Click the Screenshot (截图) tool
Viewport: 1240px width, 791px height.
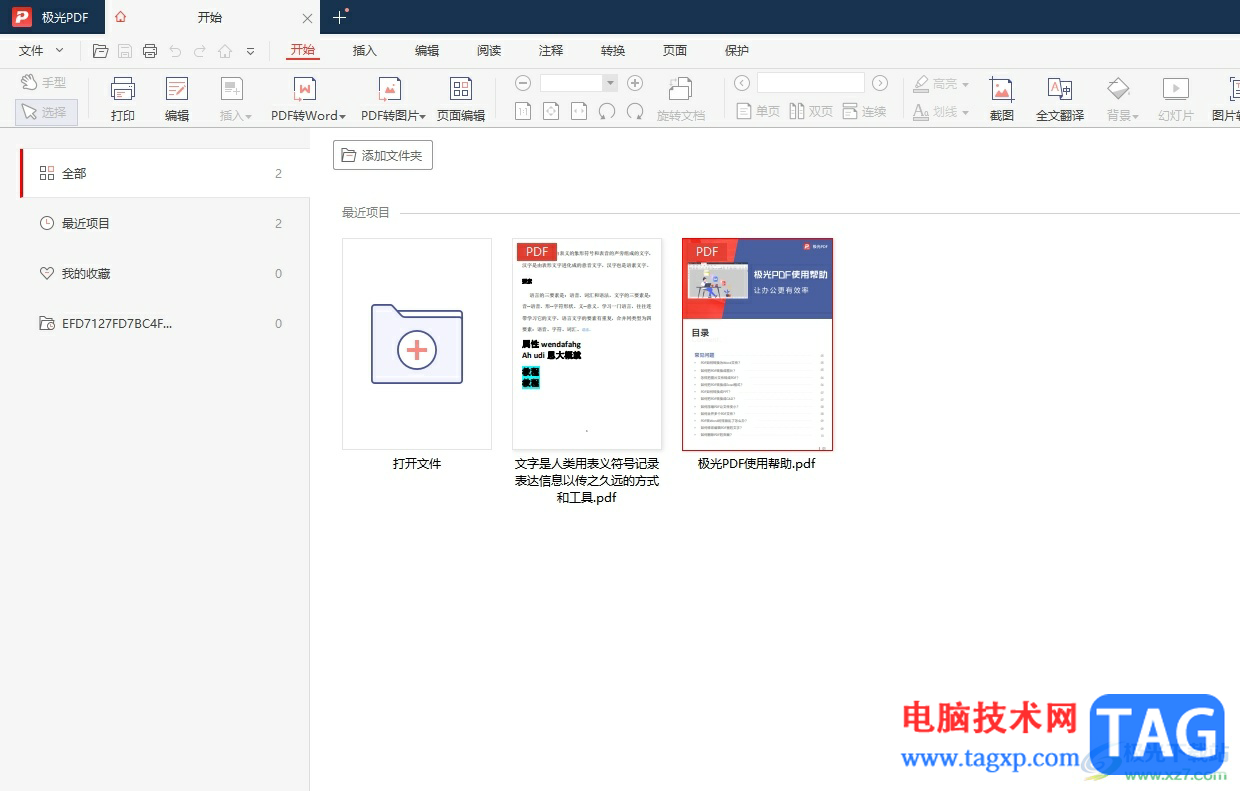tap(1002, 99)
